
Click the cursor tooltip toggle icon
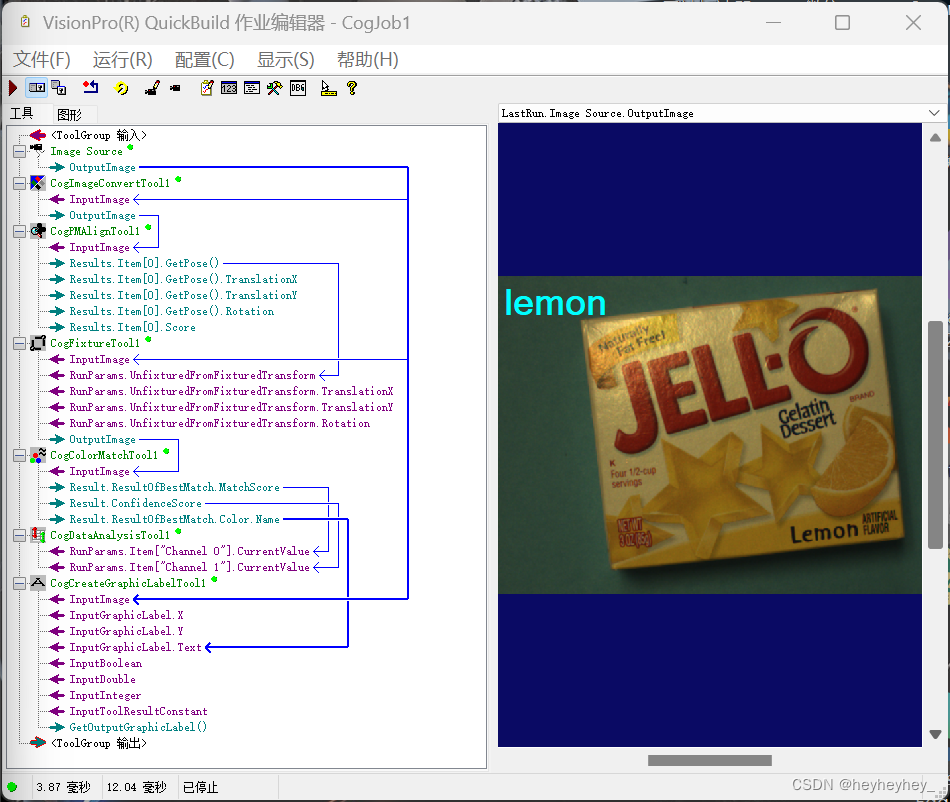328,88
